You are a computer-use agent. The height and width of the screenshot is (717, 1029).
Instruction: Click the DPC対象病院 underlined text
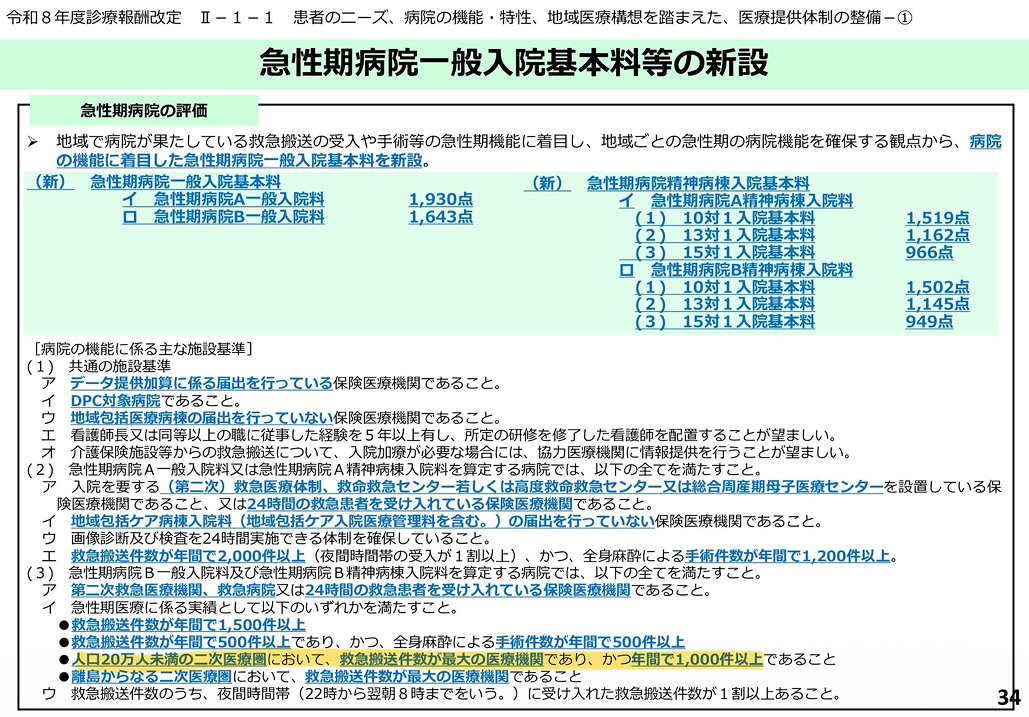click(116, 400)
